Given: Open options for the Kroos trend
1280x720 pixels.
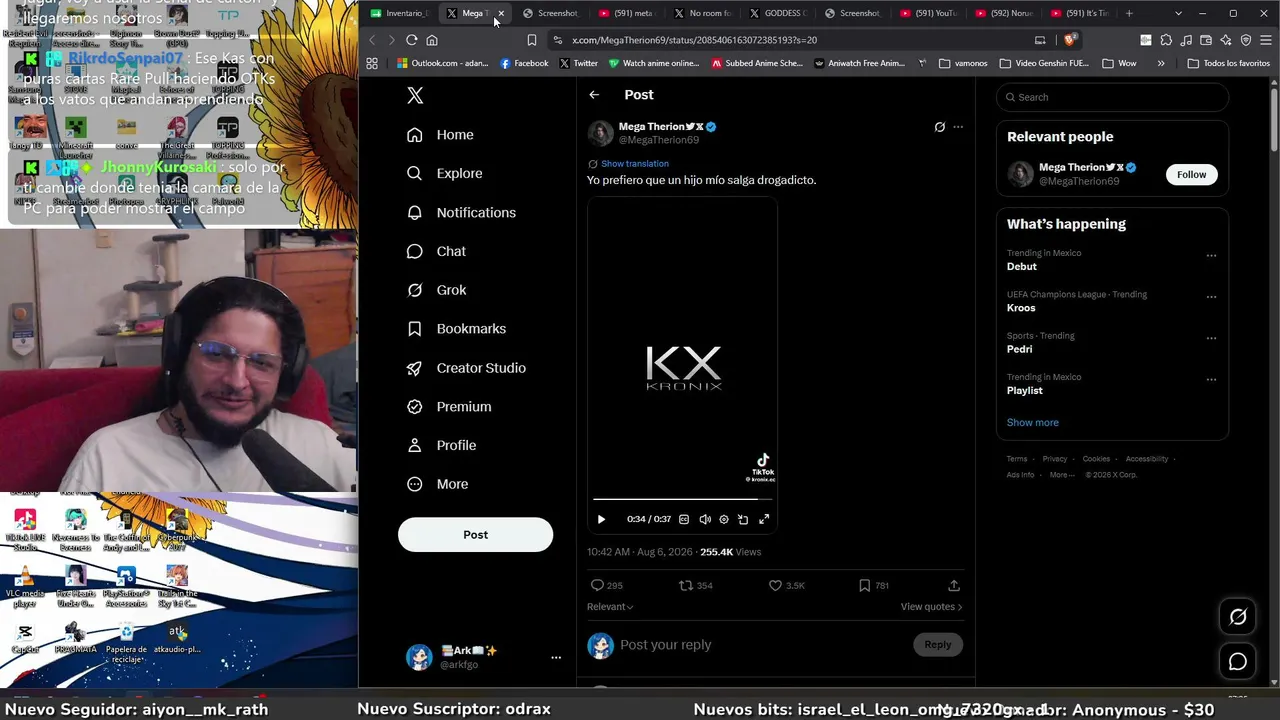Looking at the screenshot, I should click(1211, 297).
